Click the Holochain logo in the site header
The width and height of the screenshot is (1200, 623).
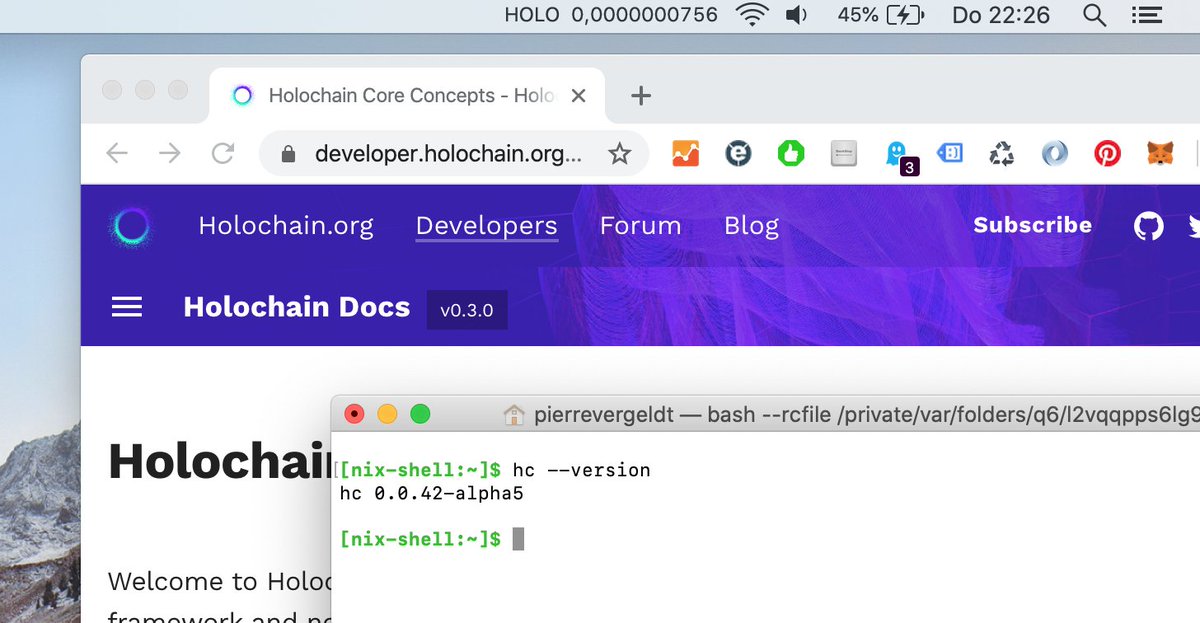(132, 227)
